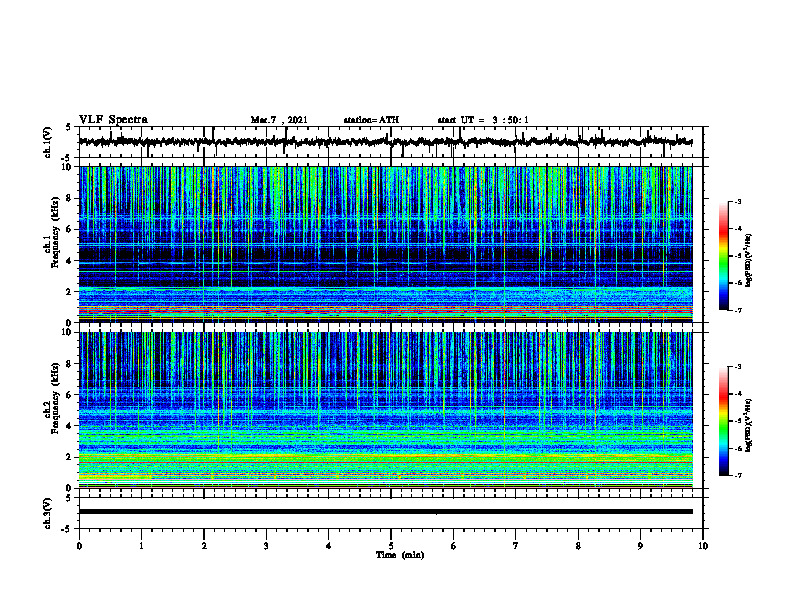Click the ch.2 "Frequency (kHz)" axis label
The image size is (792, 612).
click(55, 398)
